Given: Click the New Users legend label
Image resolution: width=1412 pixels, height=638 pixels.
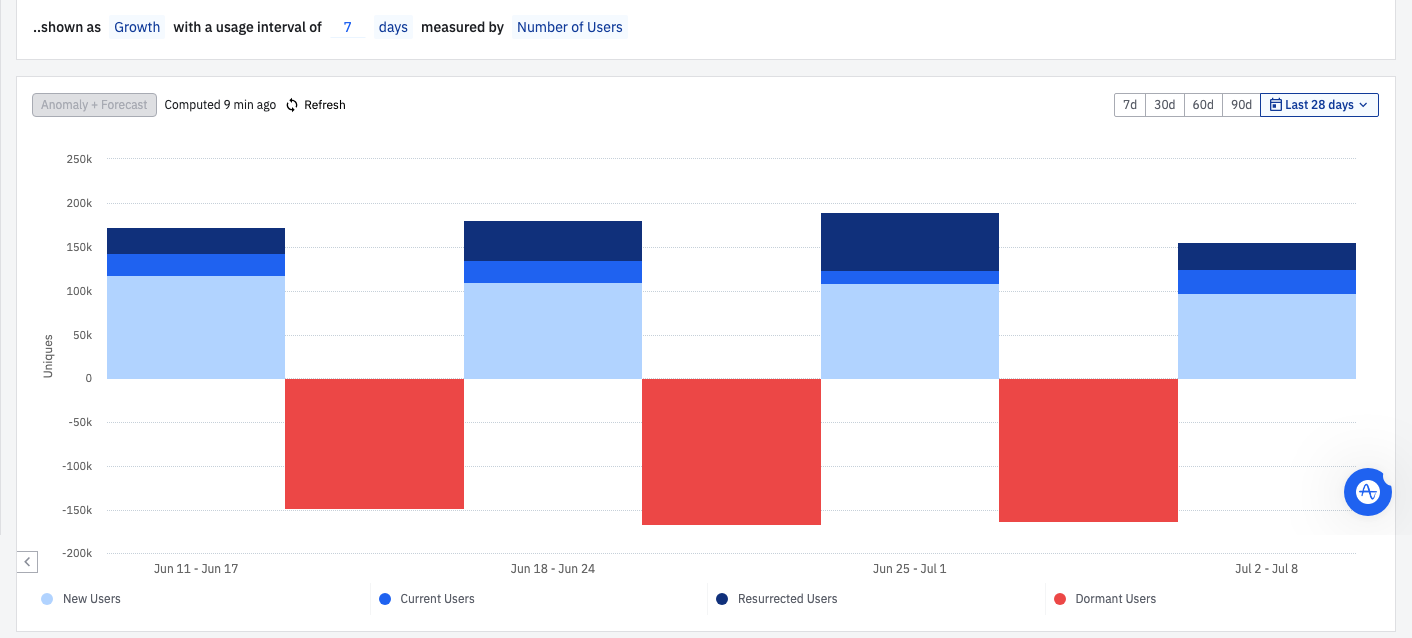Looking at the screenshot, I should click(92, 599).
